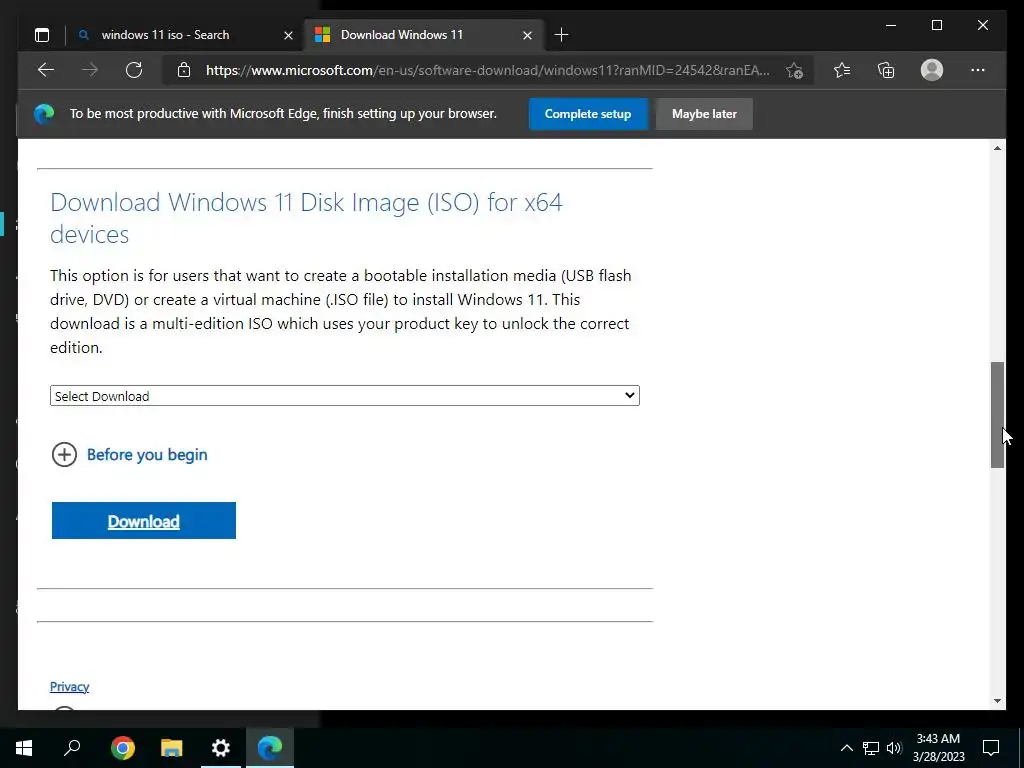Show hidden system tray icons

tap(846, 748)
